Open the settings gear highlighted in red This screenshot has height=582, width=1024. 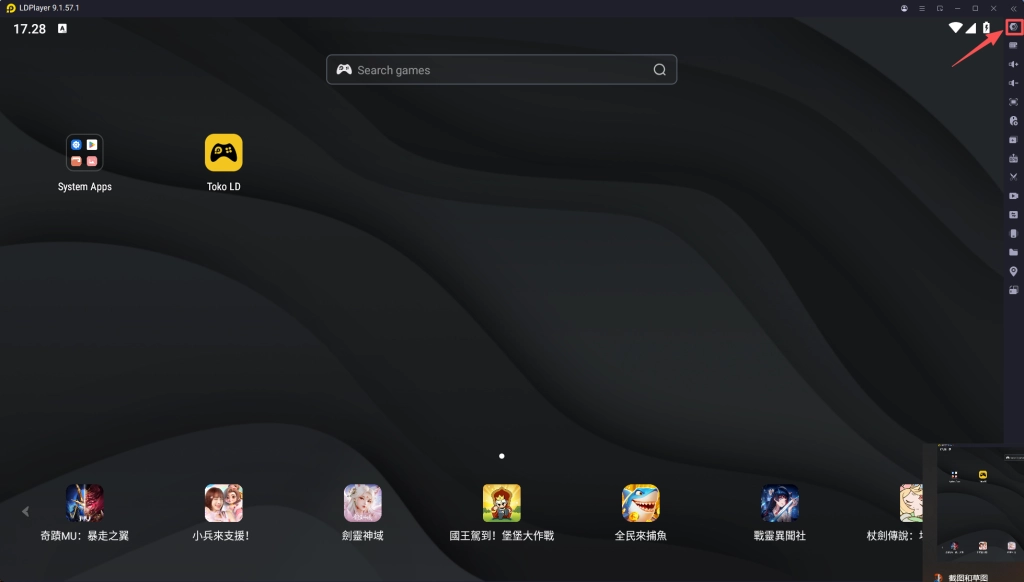[1013, 27]
